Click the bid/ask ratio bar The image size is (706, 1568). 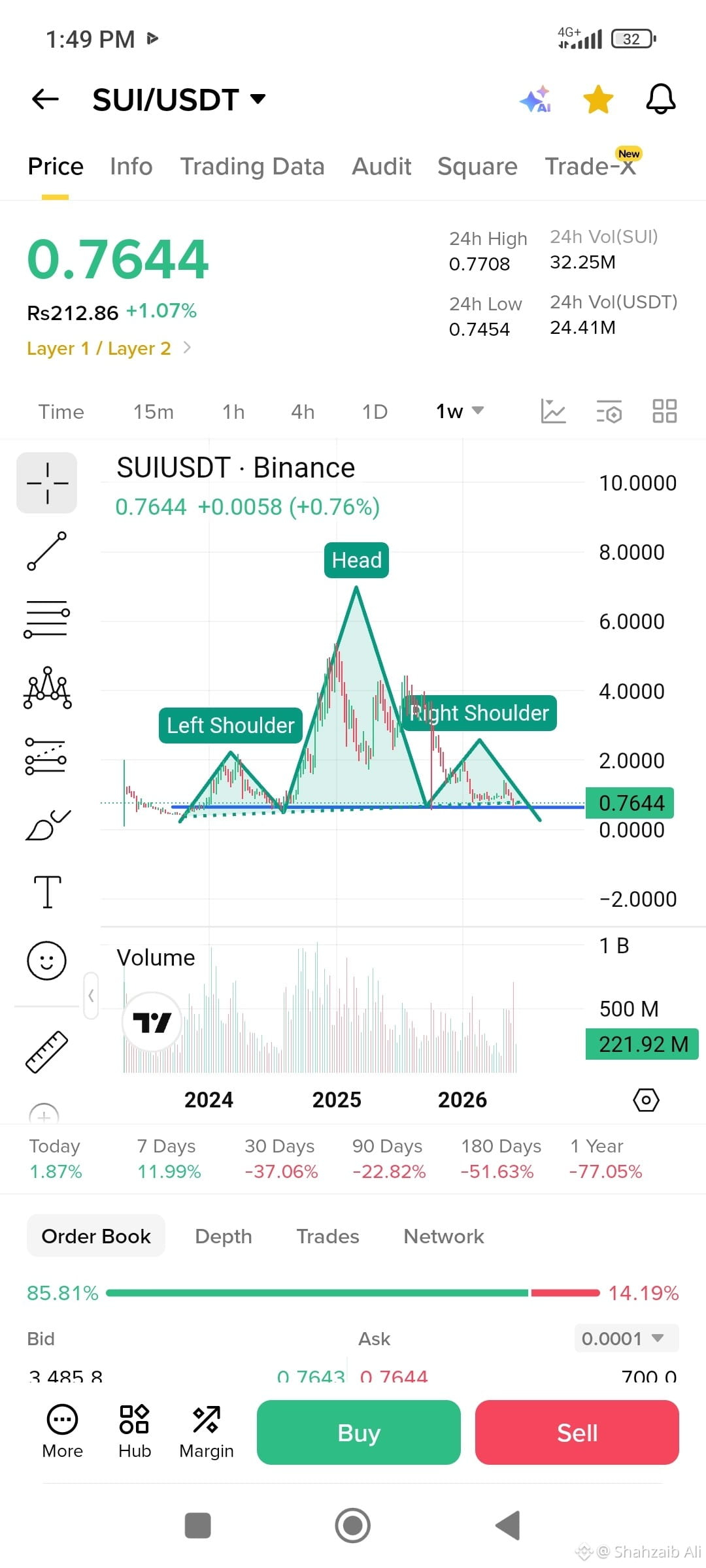(x=353, y=1293)
